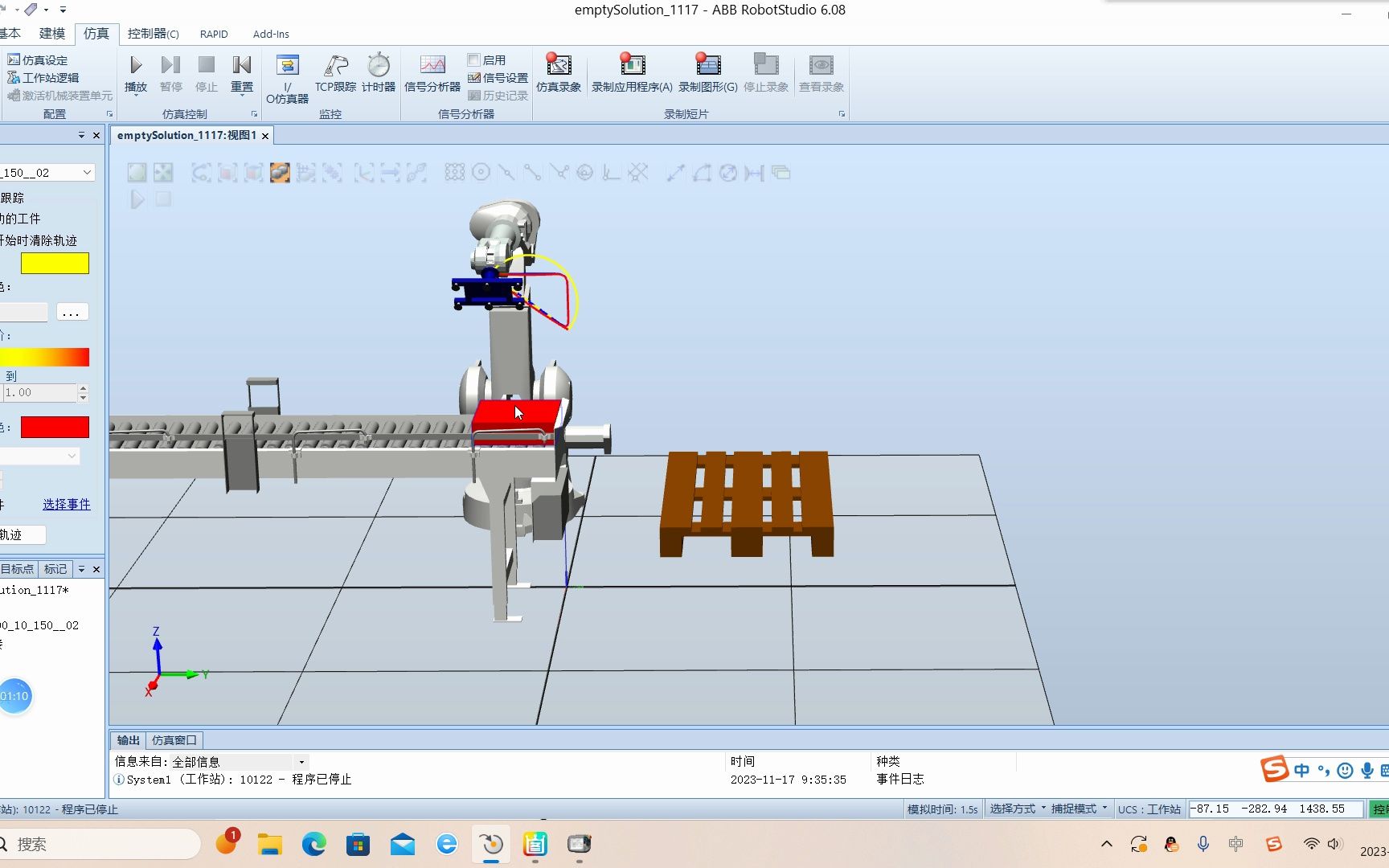Click the 播放 play simulation button
Image resolution: width=1389 pixels, height=868 pixels.
click(136, 73)
